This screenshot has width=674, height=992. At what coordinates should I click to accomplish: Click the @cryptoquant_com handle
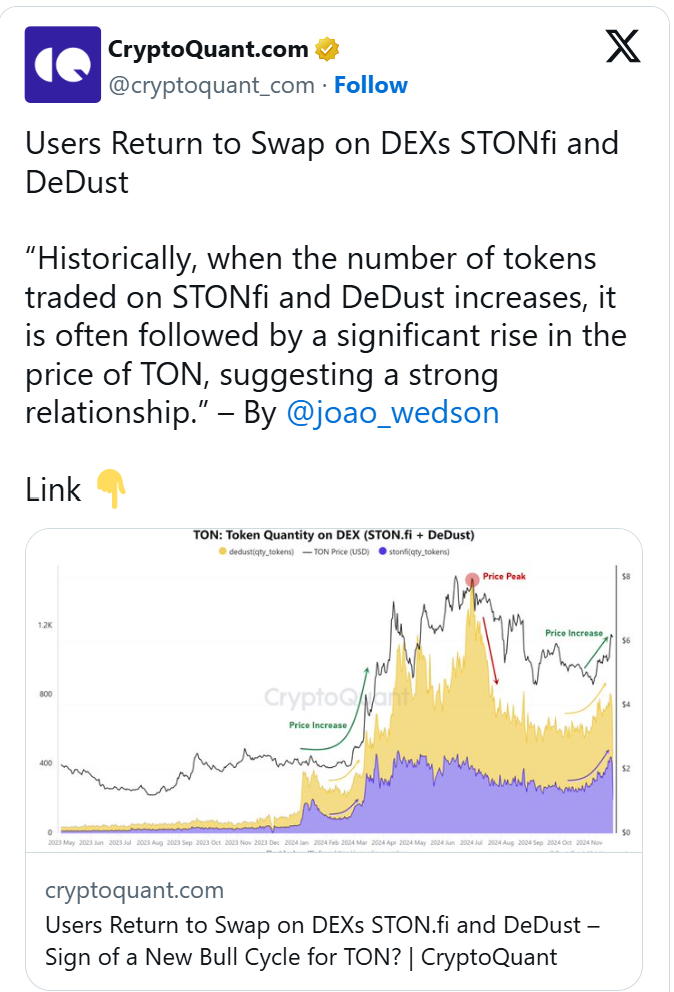point(211,85)
